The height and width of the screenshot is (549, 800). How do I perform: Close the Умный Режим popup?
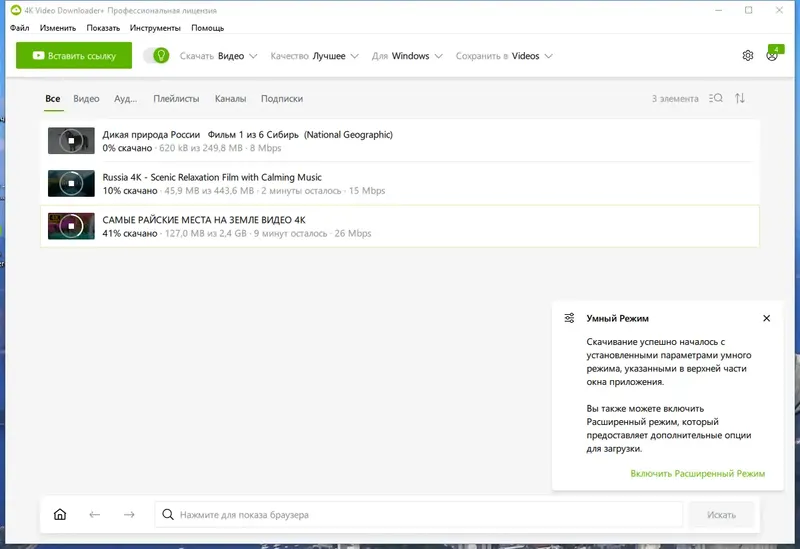coord(767,318)
